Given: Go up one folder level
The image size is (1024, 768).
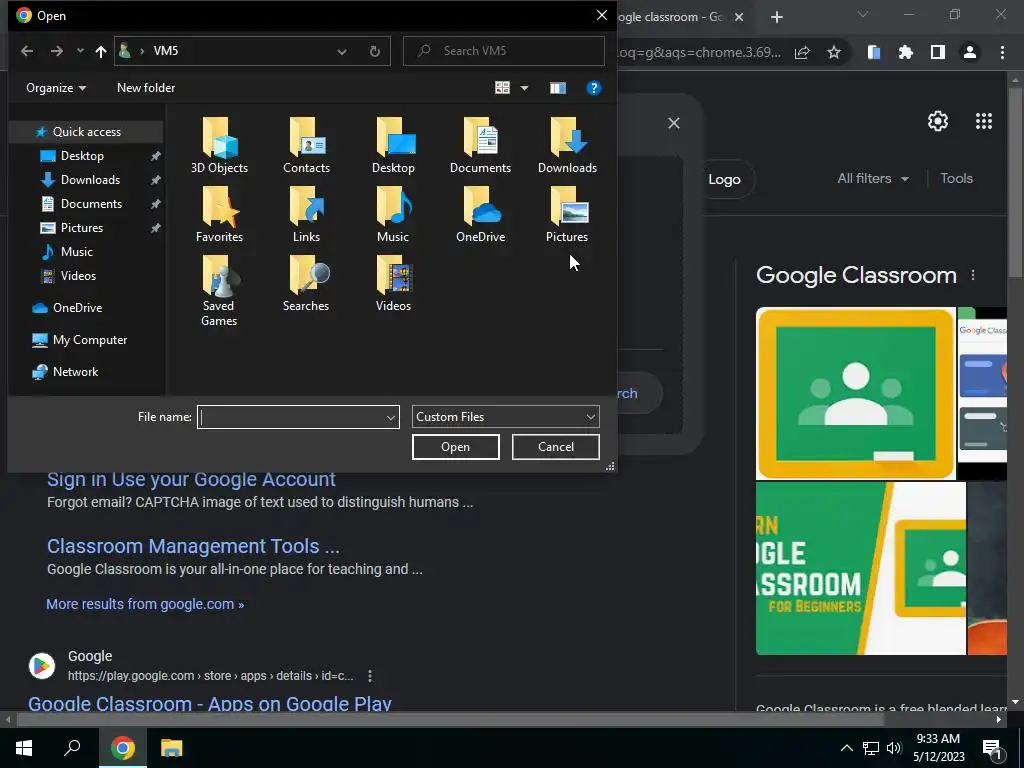Looking at the screenshot, I should pyautogui.click(x=101, y=51).
